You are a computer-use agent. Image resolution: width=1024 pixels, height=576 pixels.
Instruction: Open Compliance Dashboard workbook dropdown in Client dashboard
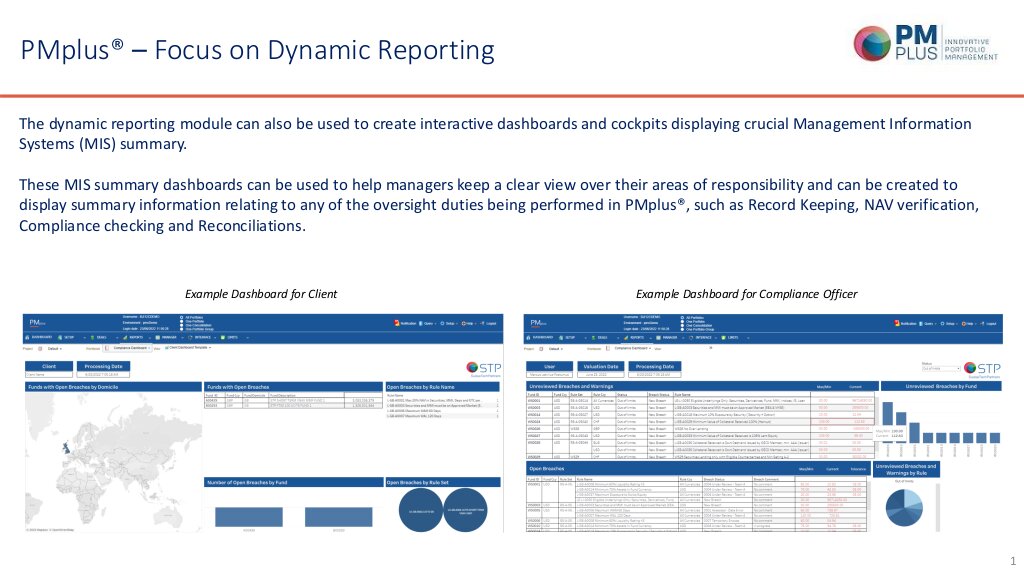point(131,348)
